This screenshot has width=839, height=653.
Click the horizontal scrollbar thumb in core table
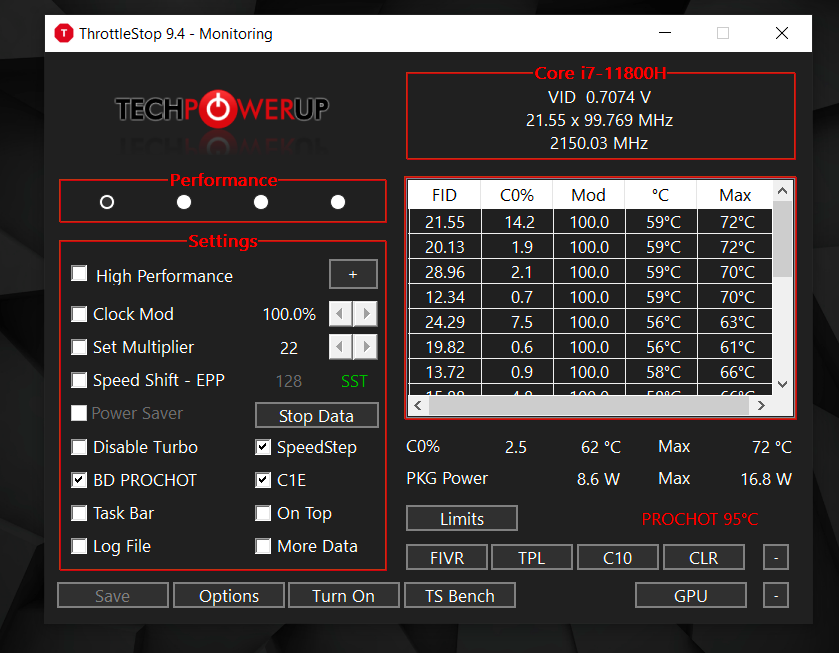[x=589, y=406]
